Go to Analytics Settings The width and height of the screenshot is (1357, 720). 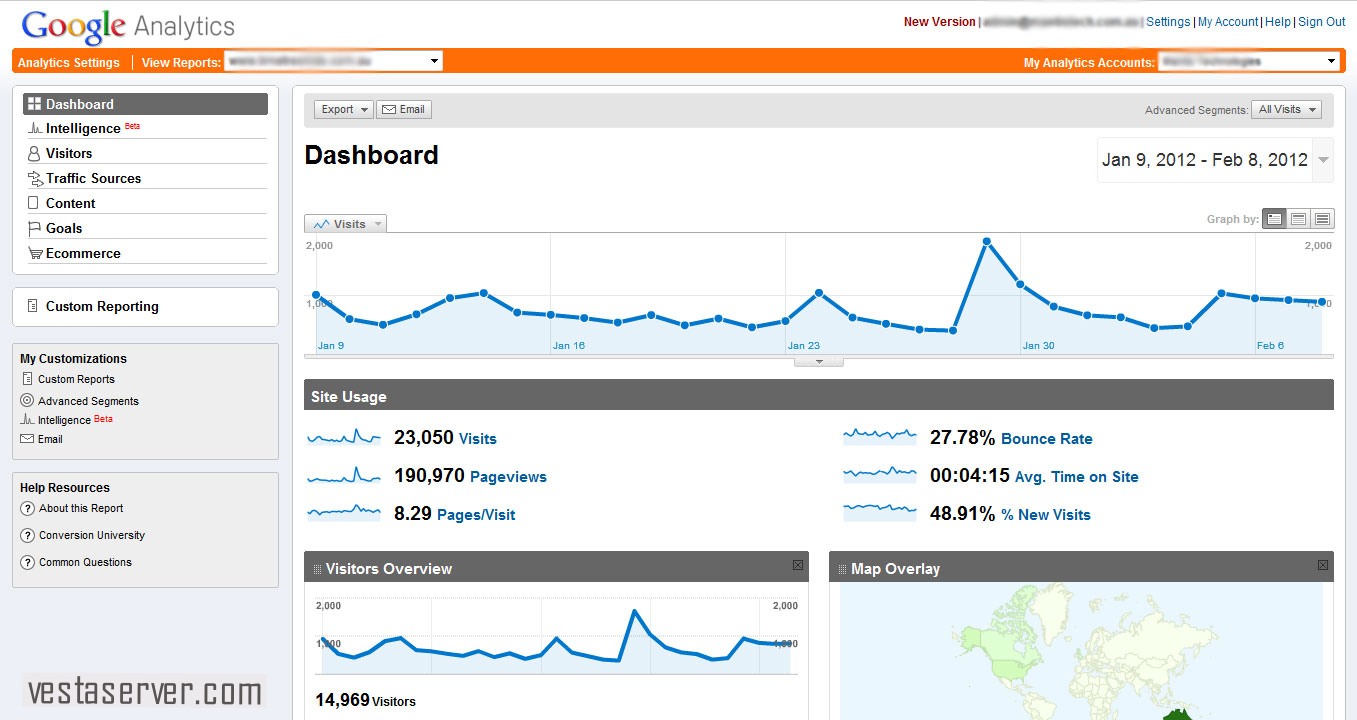pos(68,62)
